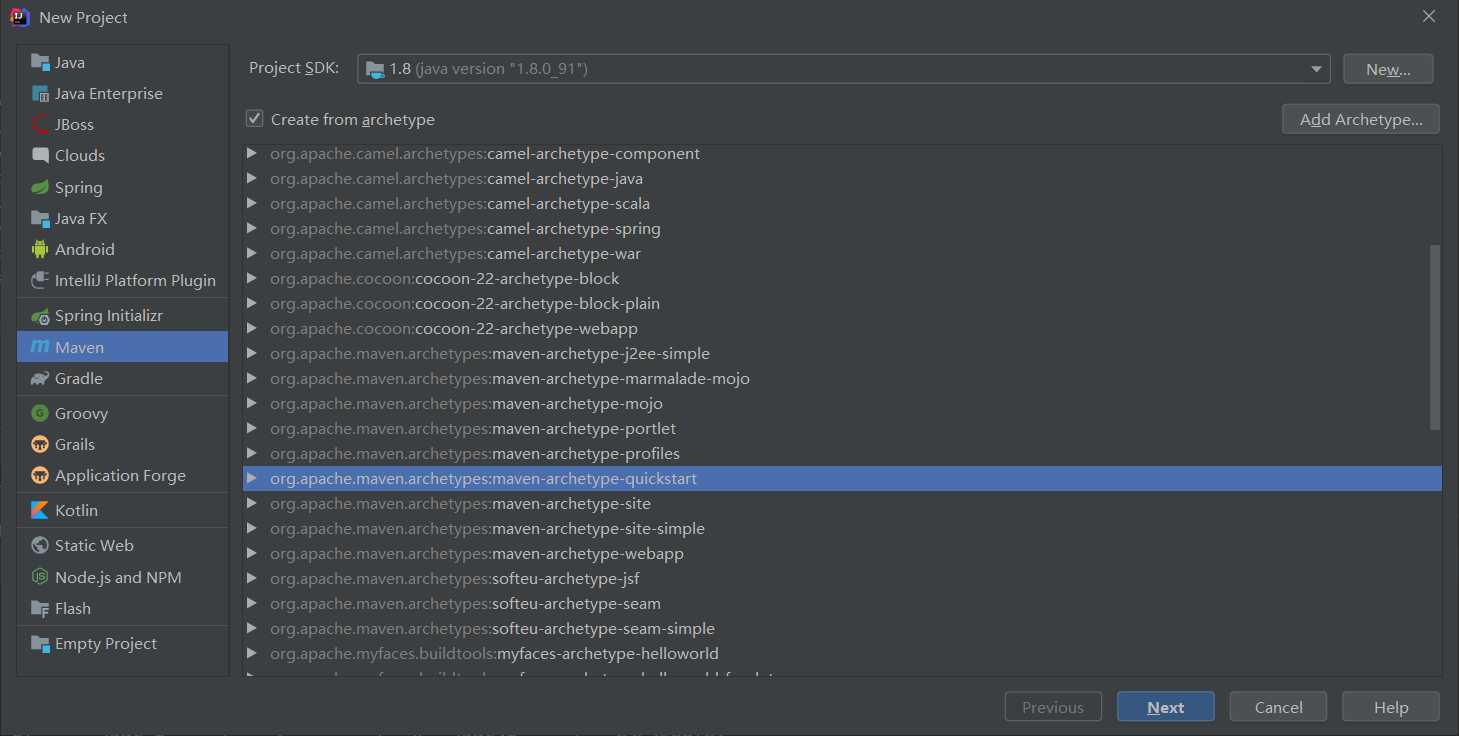Click the Node.js and NPM icon

pyautogui.click(x=40, y=577)
